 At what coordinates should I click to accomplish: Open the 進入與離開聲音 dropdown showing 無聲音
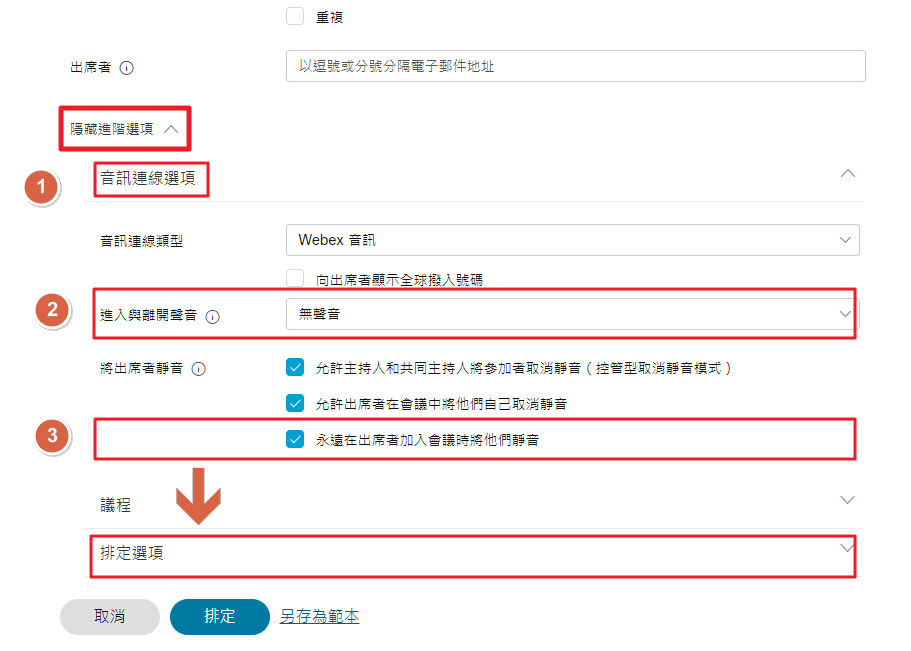pyautogui.click(x=572, y=314)
